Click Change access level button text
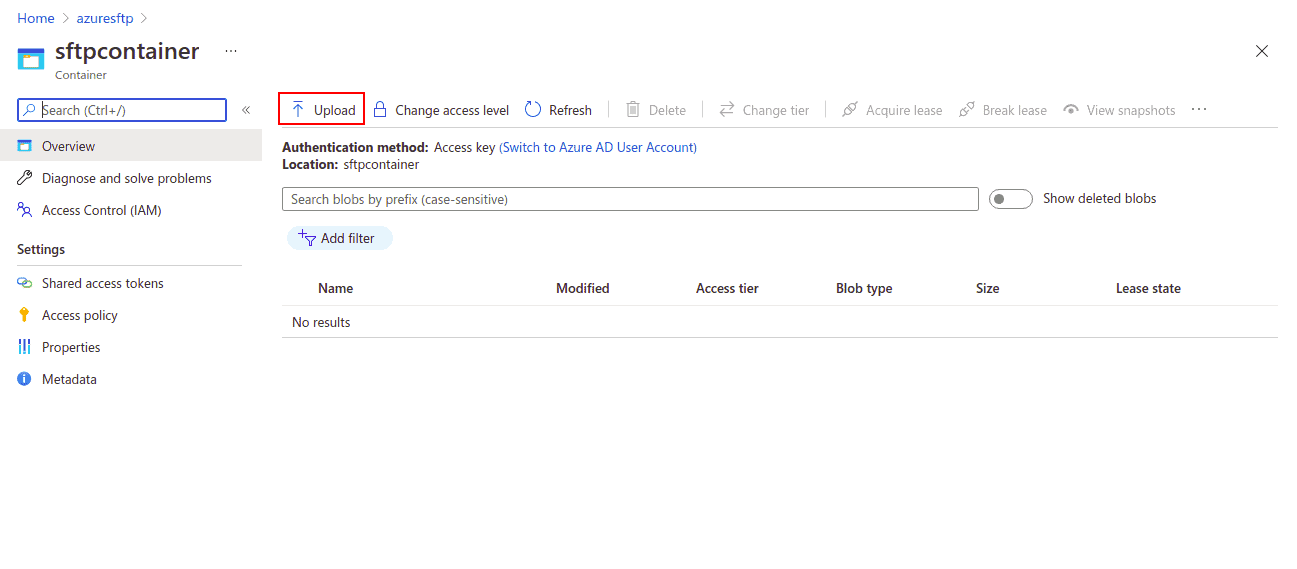This screenshot has height=569, width=1297. (x=452, y=110)
